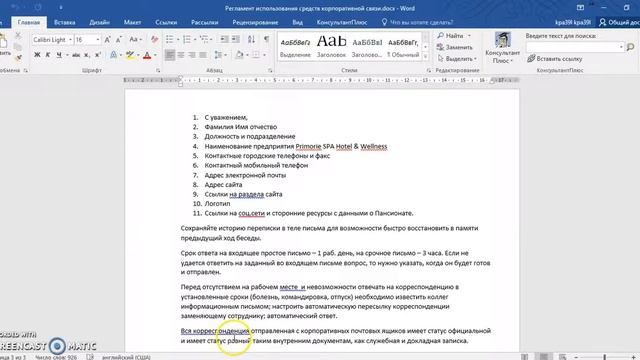Switch to Print Layout view in status bar
Viewport: 640px width, 360px height.
(543, 357)
